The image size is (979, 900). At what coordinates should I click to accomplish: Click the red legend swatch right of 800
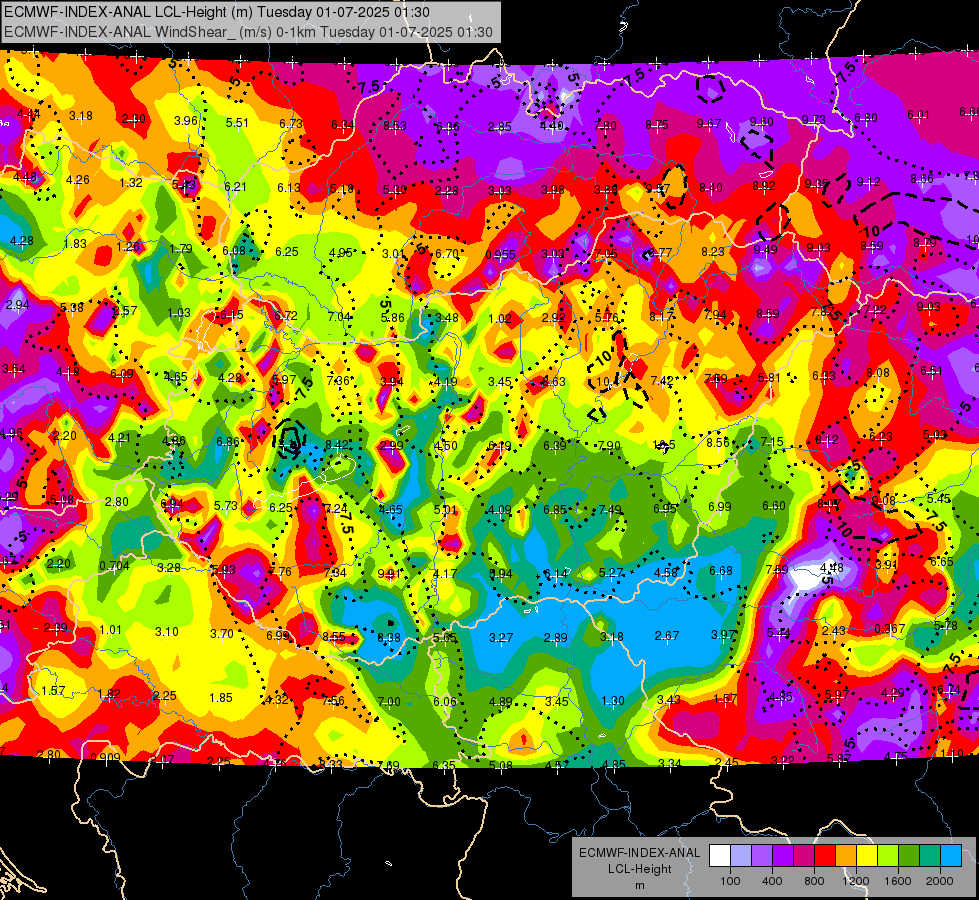[825, 856]
